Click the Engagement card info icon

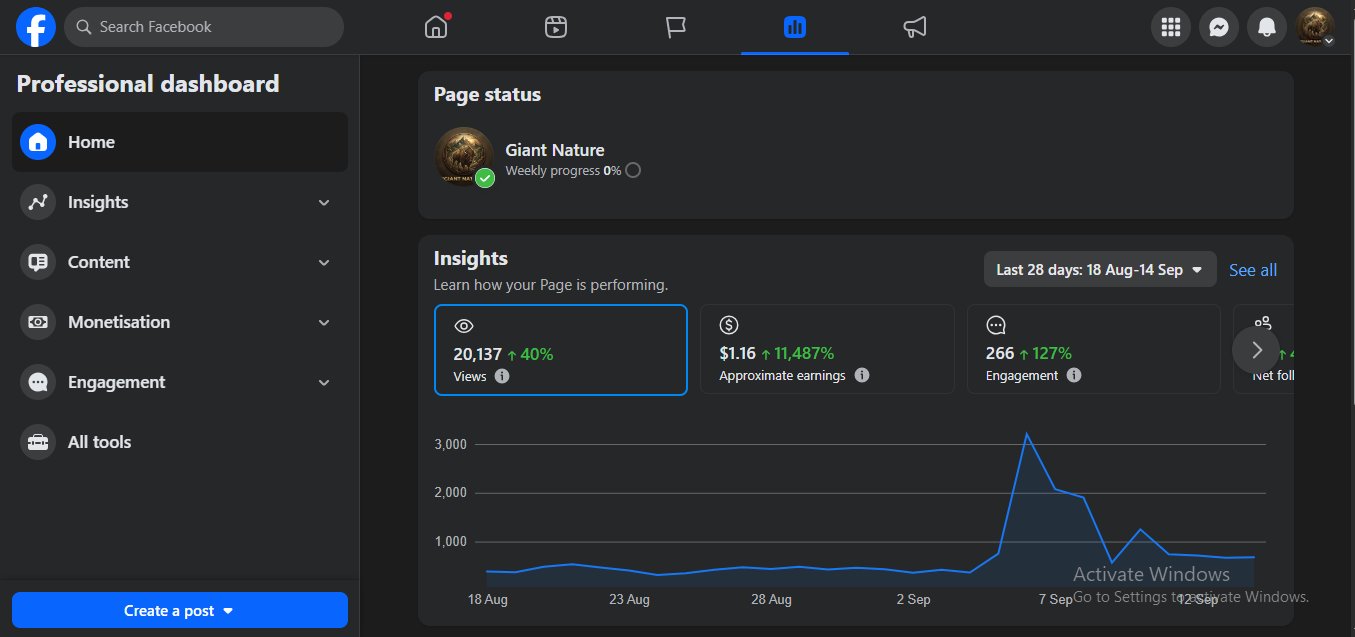click(1074, 375)
